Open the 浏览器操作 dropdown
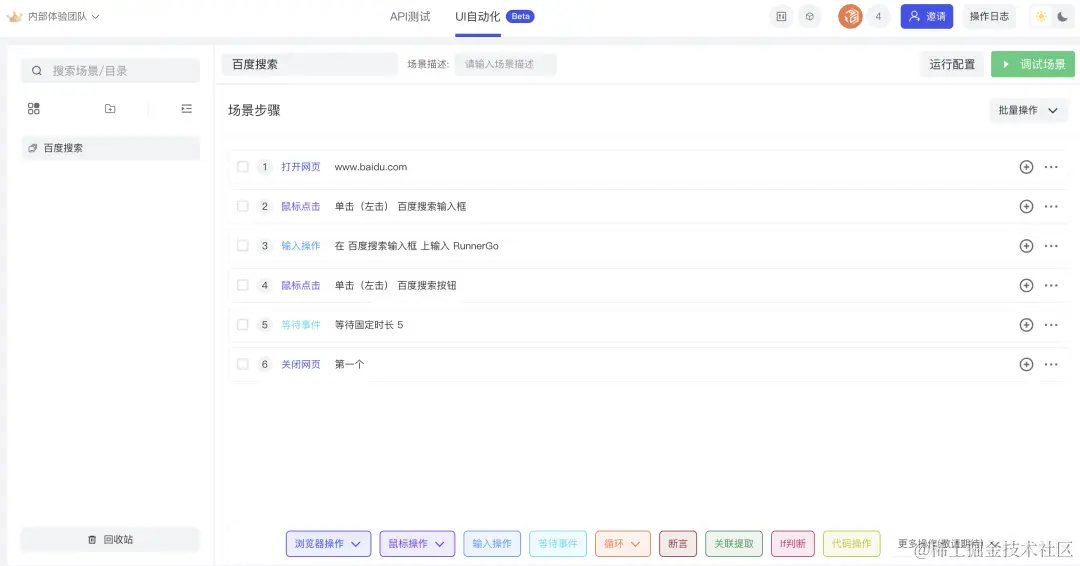This screenshot has width=1080, height=566. click(x=329, y=544)
